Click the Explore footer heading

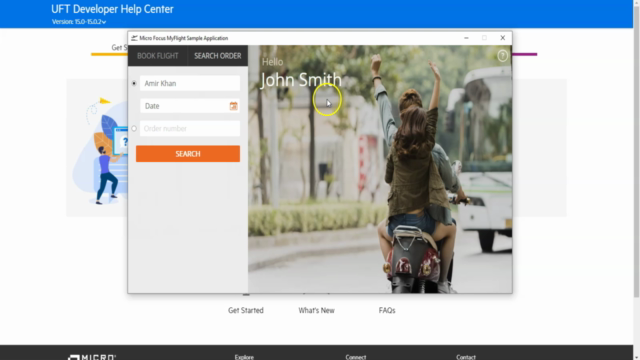244,357
